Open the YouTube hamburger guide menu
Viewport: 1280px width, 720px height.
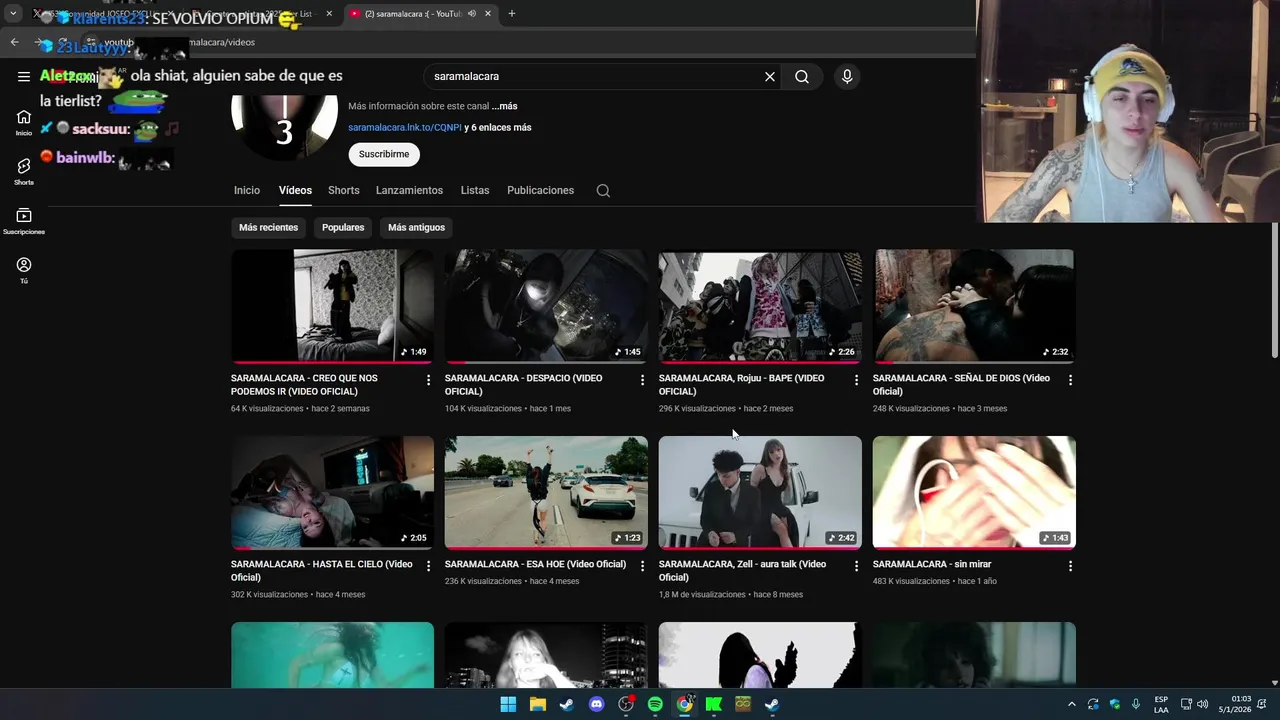(x=23, y=76)
